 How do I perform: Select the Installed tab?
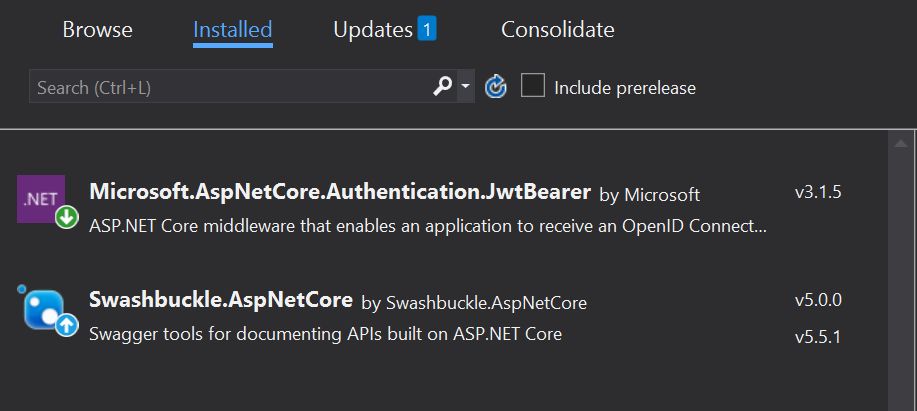(233, 30)
